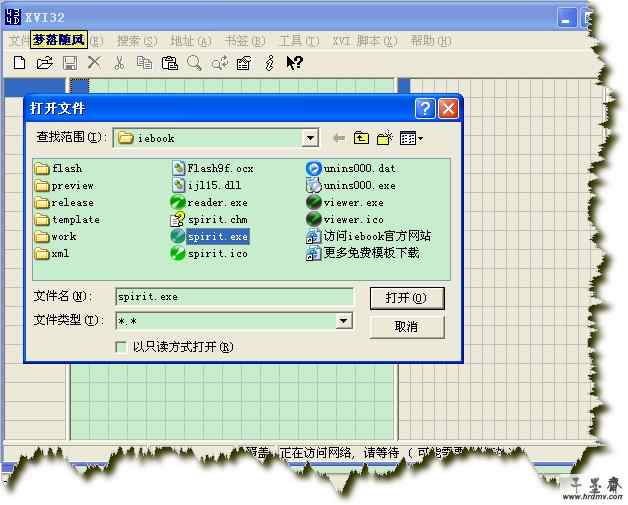Select 更多免费模板下载 shortcut
This screenshot has width=628, height=505.
(x=363, y=253)
